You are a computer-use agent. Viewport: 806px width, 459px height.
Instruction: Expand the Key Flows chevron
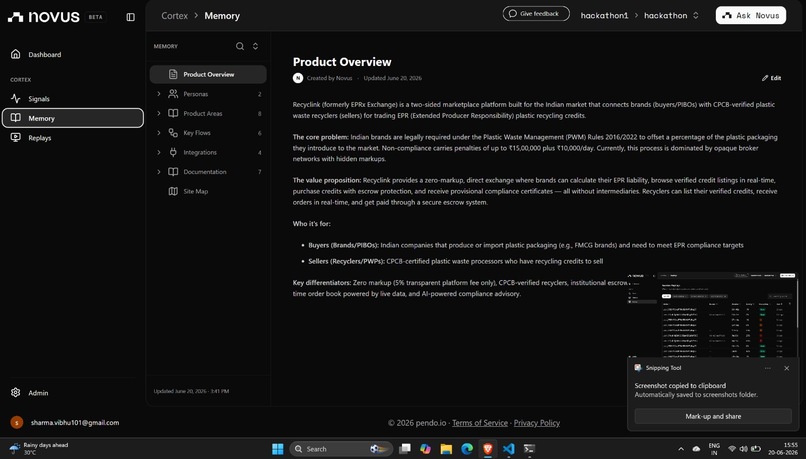tap(159, 133)
